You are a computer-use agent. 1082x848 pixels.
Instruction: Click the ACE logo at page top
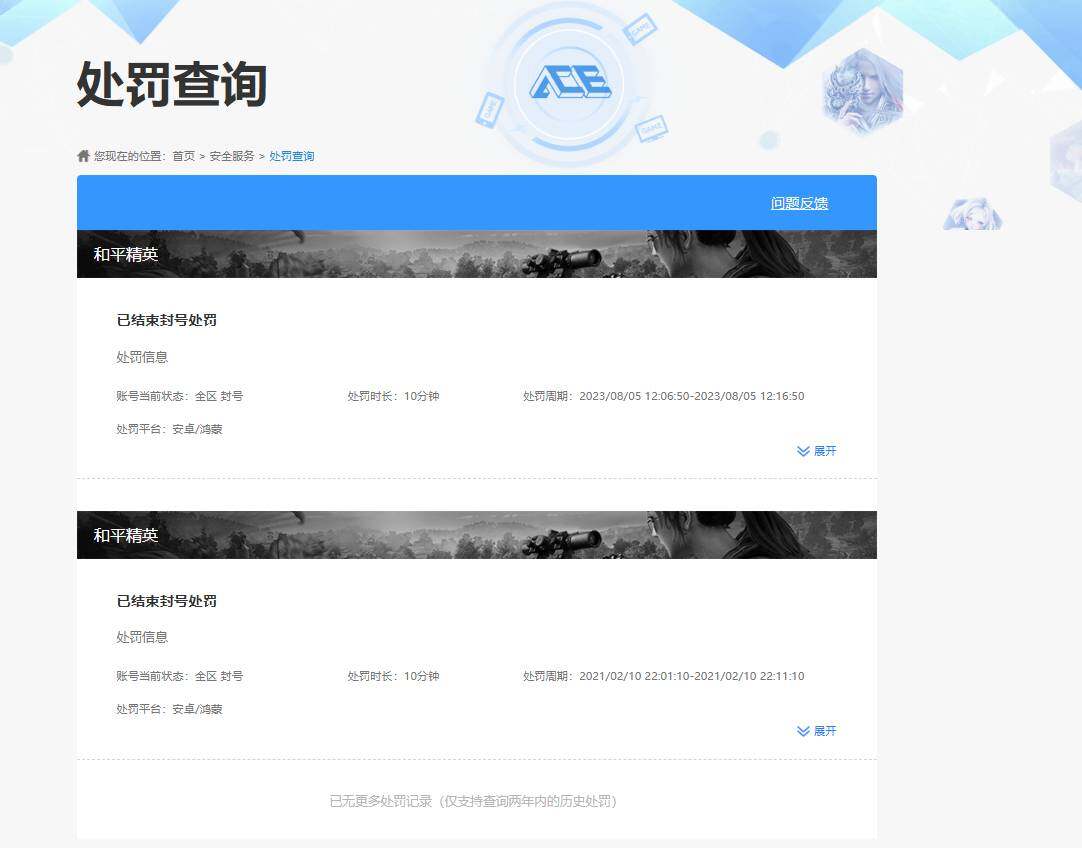coord(570,83)
